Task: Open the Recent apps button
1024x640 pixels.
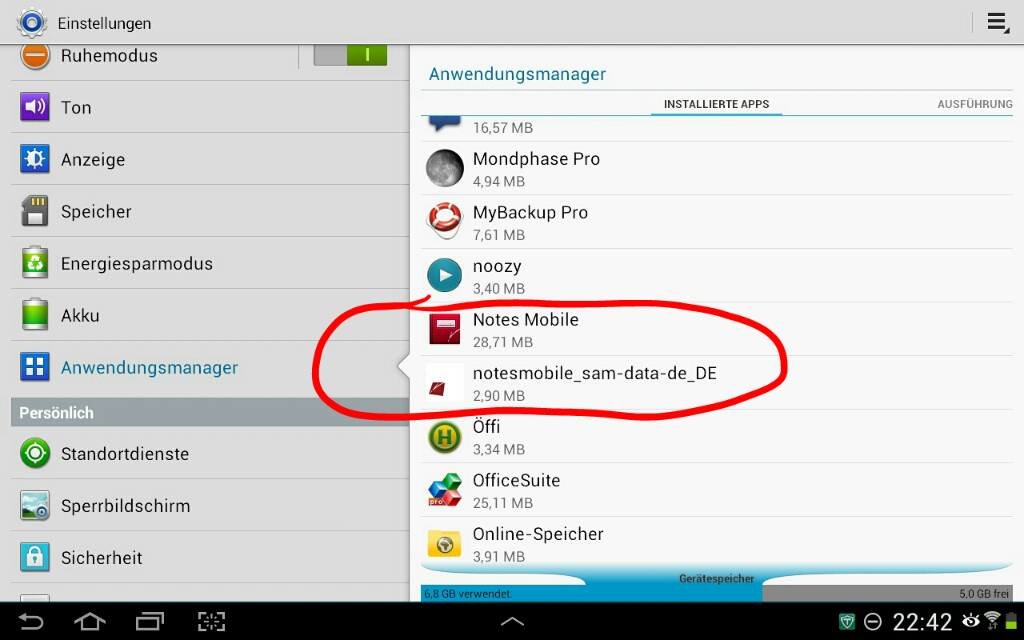Action: click(x=150, y=621)
